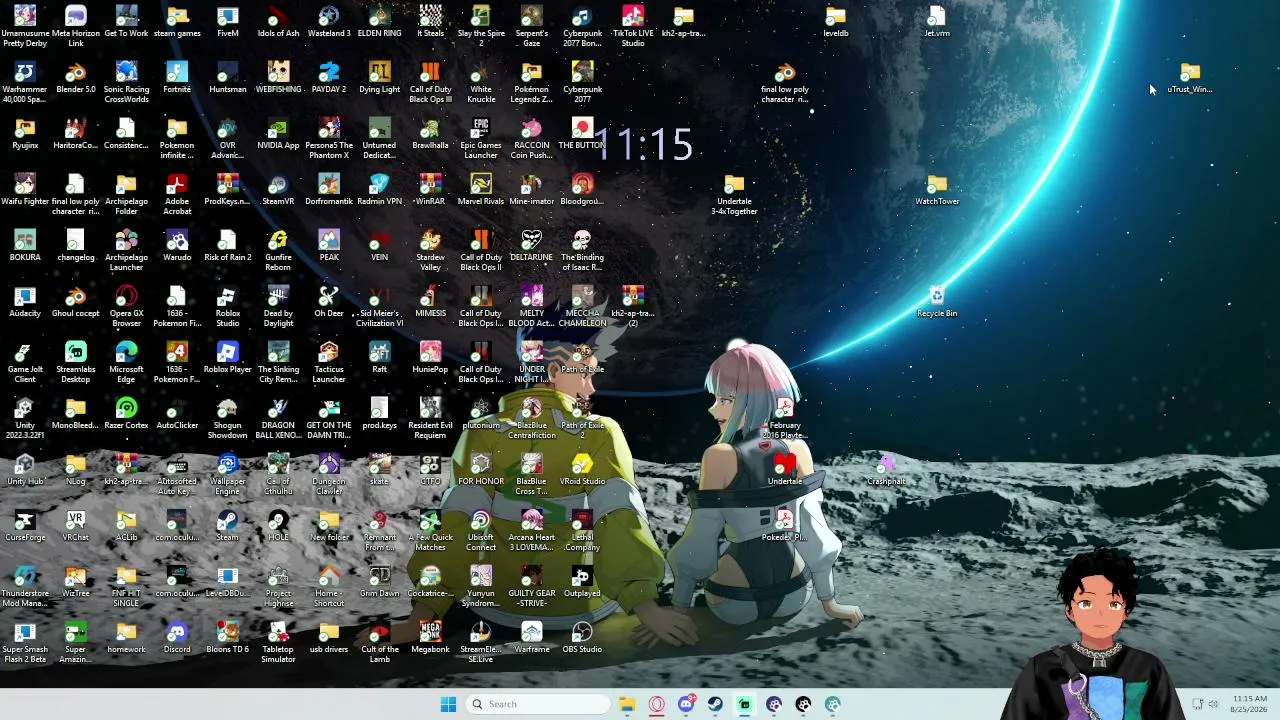
Task: Click the ELDEN RING desktop shortcut
Action: coord(379,22)
